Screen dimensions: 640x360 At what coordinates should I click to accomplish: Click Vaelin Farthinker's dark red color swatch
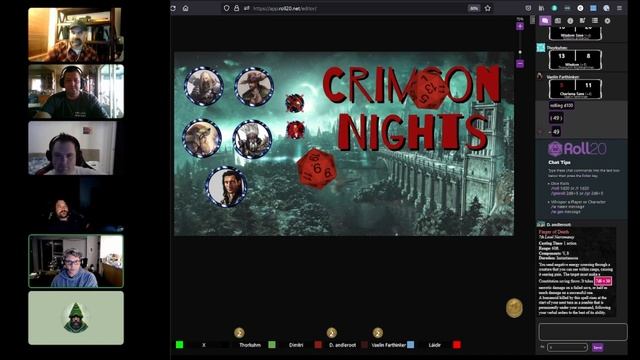click(x=364, y=345)
